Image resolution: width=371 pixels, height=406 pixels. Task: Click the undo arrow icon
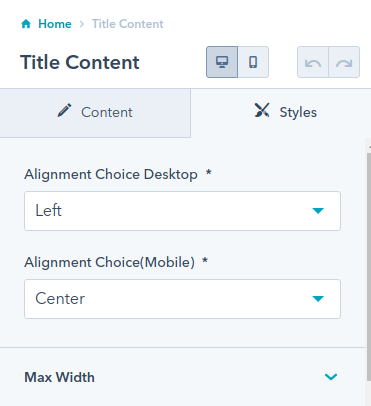click(313, 62)
